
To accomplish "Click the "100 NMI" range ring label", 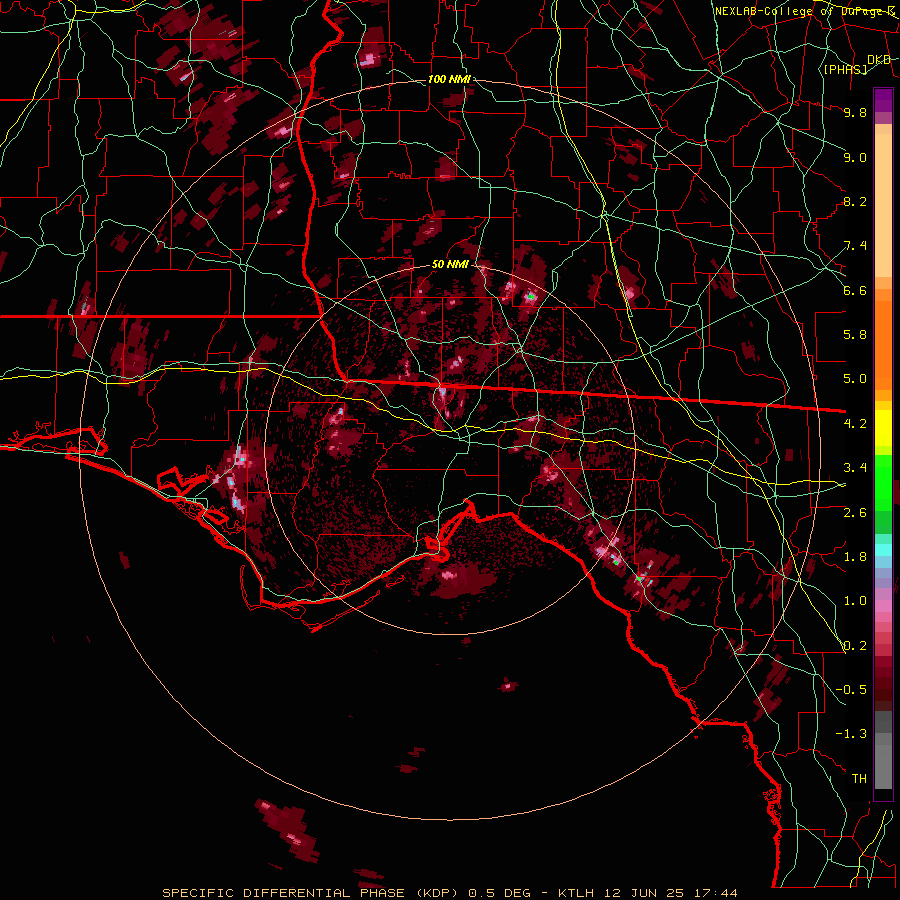I will tap(449, 79).
